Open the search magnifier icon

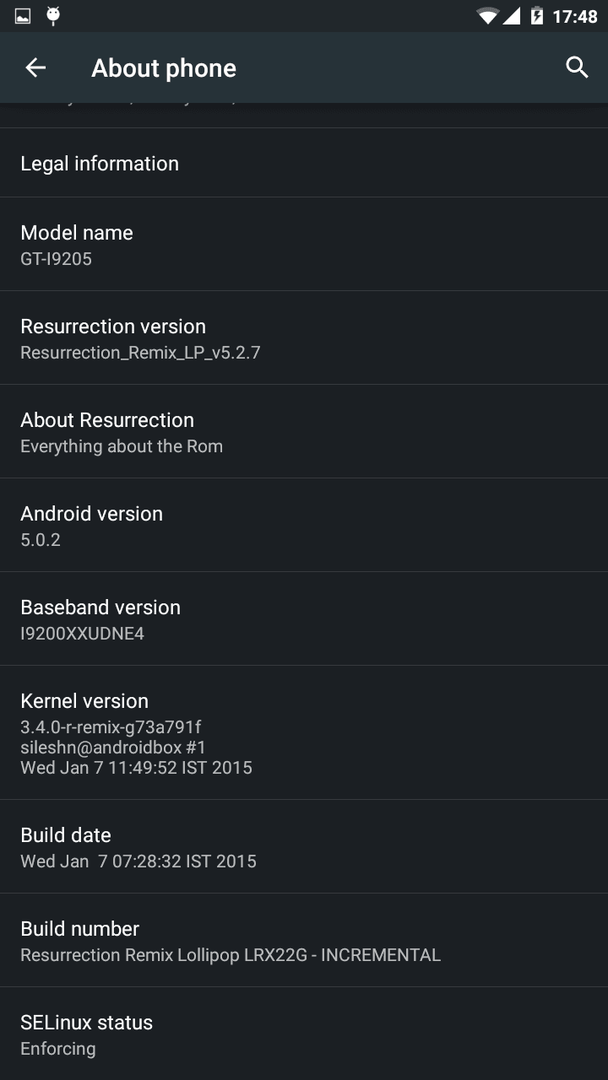(577, 68)
